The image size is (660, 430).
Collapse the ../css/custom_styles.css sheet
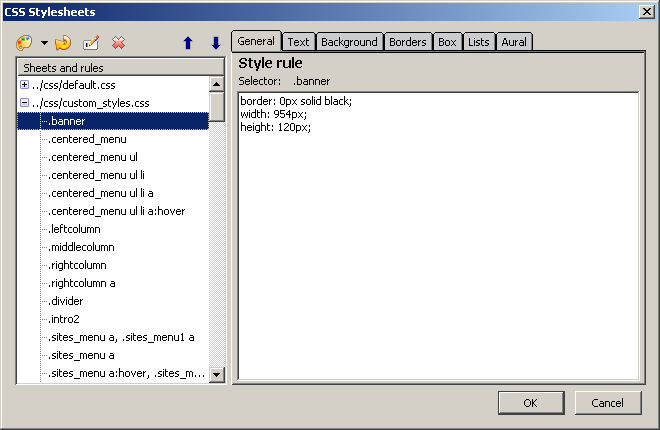(x=24, y=103)
